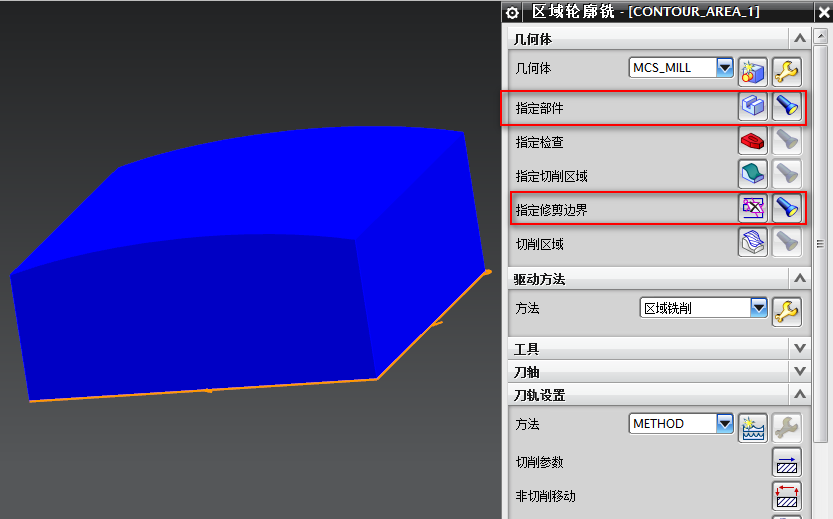This screenshot has width=833, height=519.
Task: Open 指定切削区域 cut area selection icon
Action: point(752,175)
